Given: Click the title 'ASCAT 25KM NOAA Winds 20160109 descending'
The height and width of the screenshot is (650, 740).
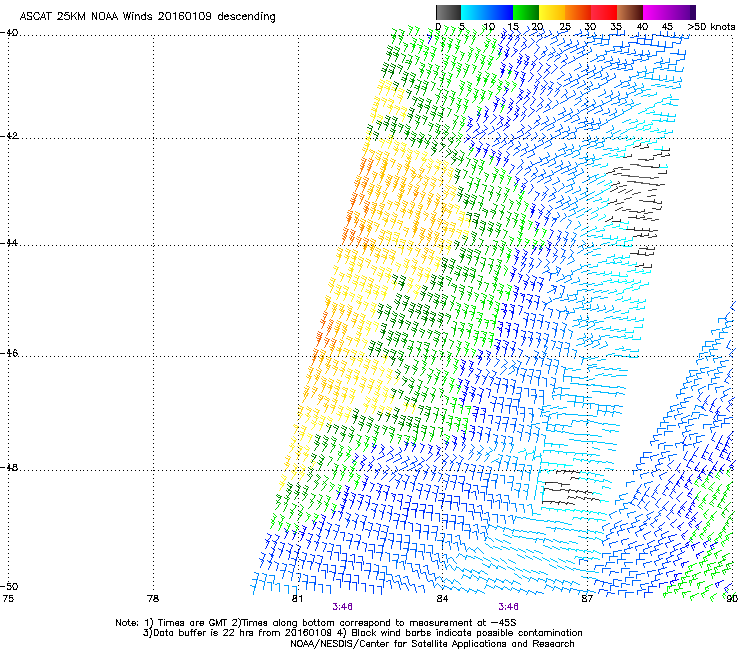Looking at the screenshot, I should 147,17.
